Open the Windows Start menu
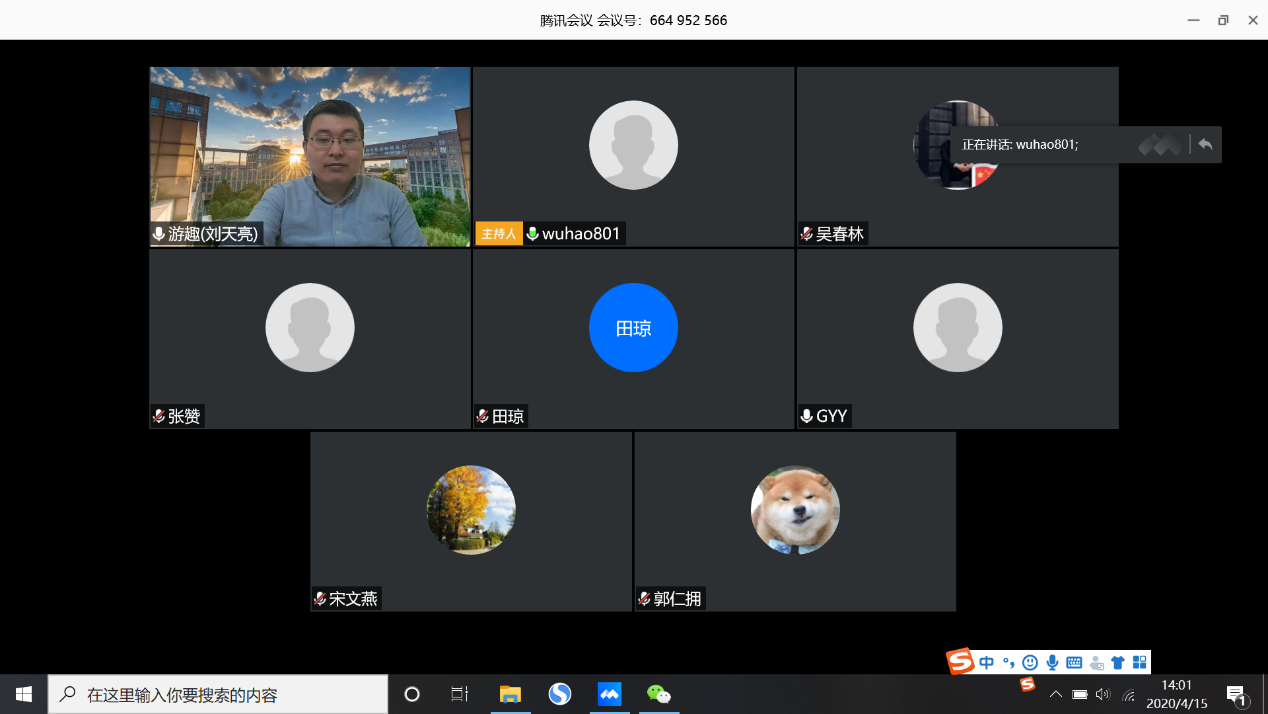1268x714 pixels. click(x=24, y=694)
